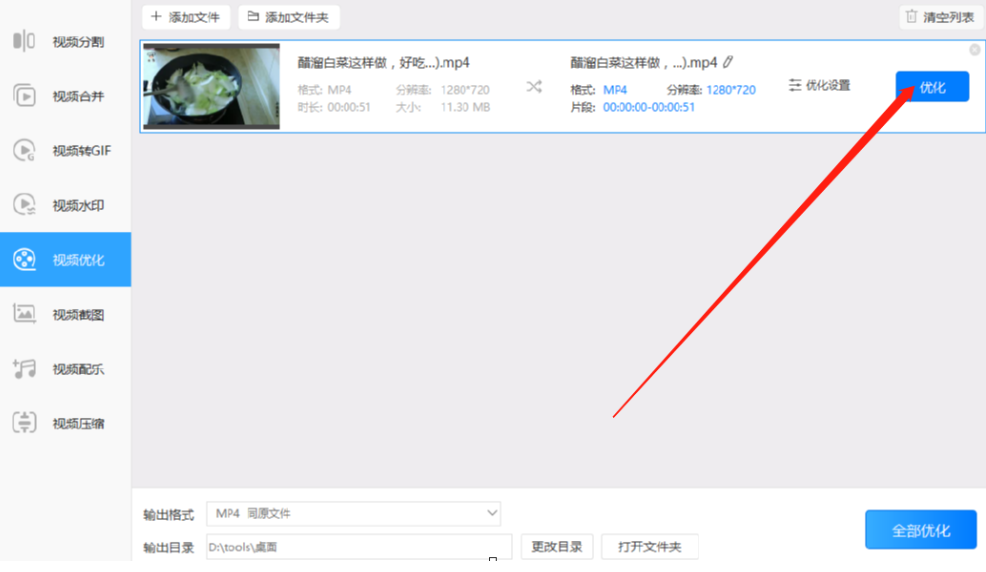Click 添加文件 to add a file
The width and height of the screenshot is (986, 572).
coord(186,17)
